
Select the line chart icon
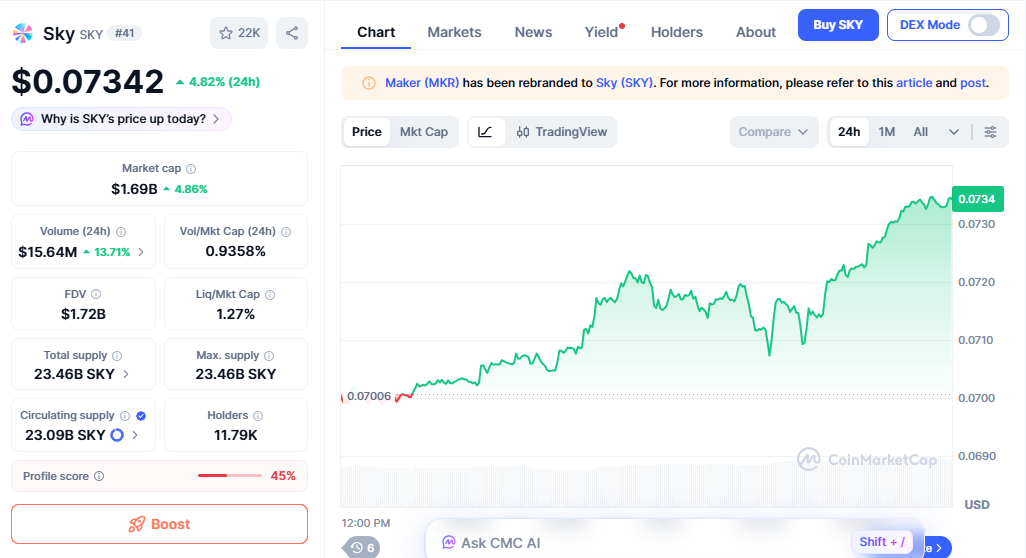[x=485, y=132]
